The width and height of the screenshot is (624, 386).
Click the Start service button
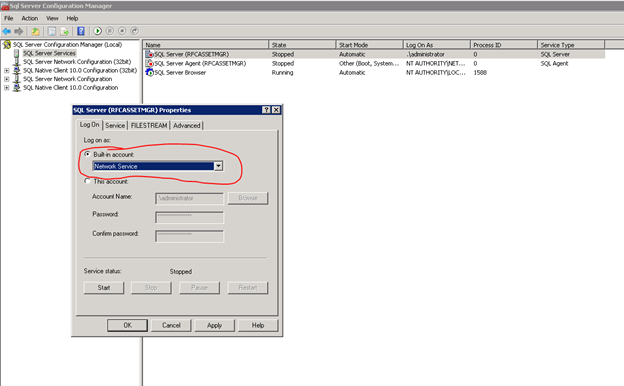point(104,288)
